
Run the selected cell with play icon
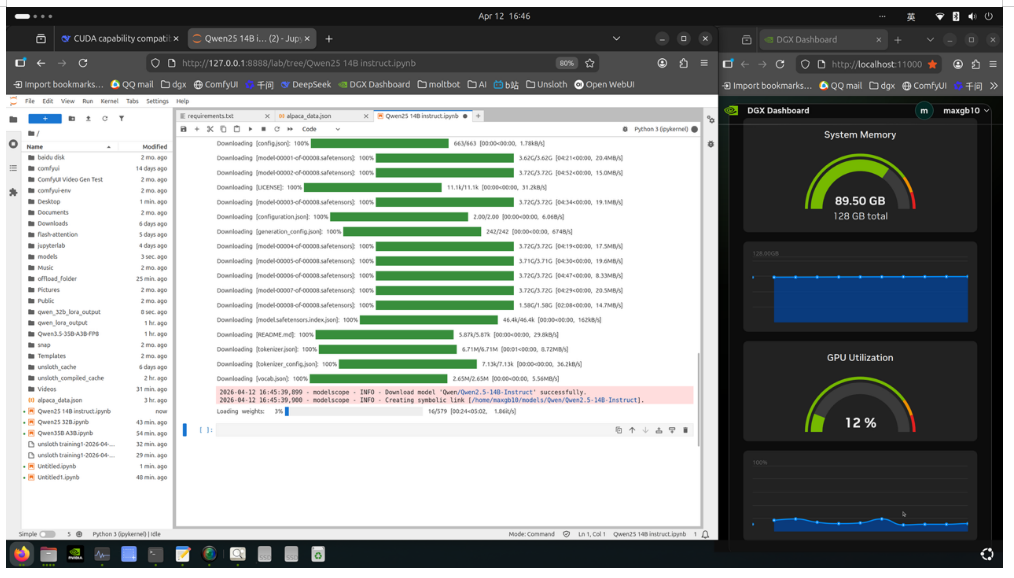point(250,129)
